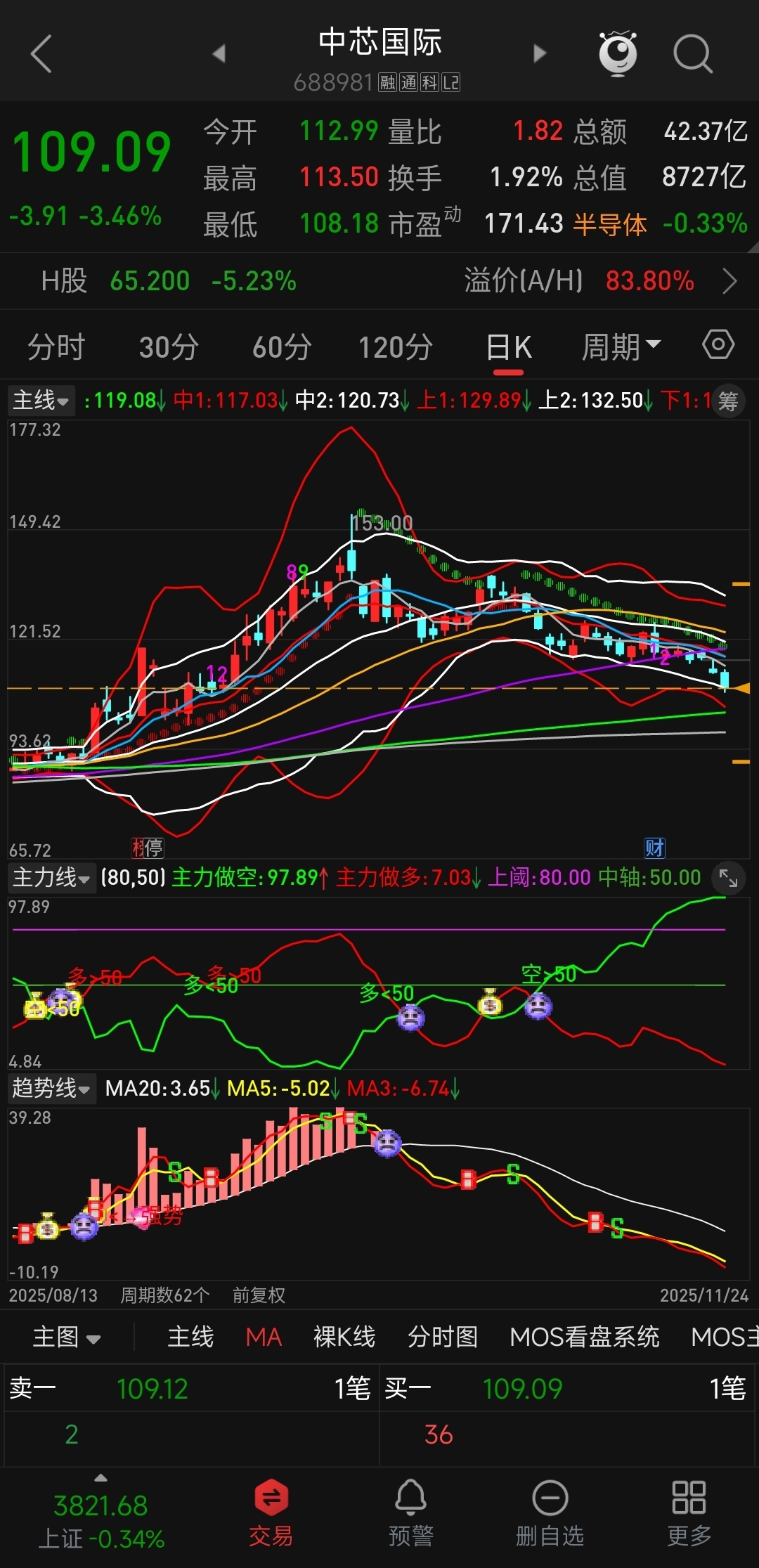Screen dimensions: 759x1568
Task: Expand the 上证 index bar arrow
Action: pos(100,1477)
